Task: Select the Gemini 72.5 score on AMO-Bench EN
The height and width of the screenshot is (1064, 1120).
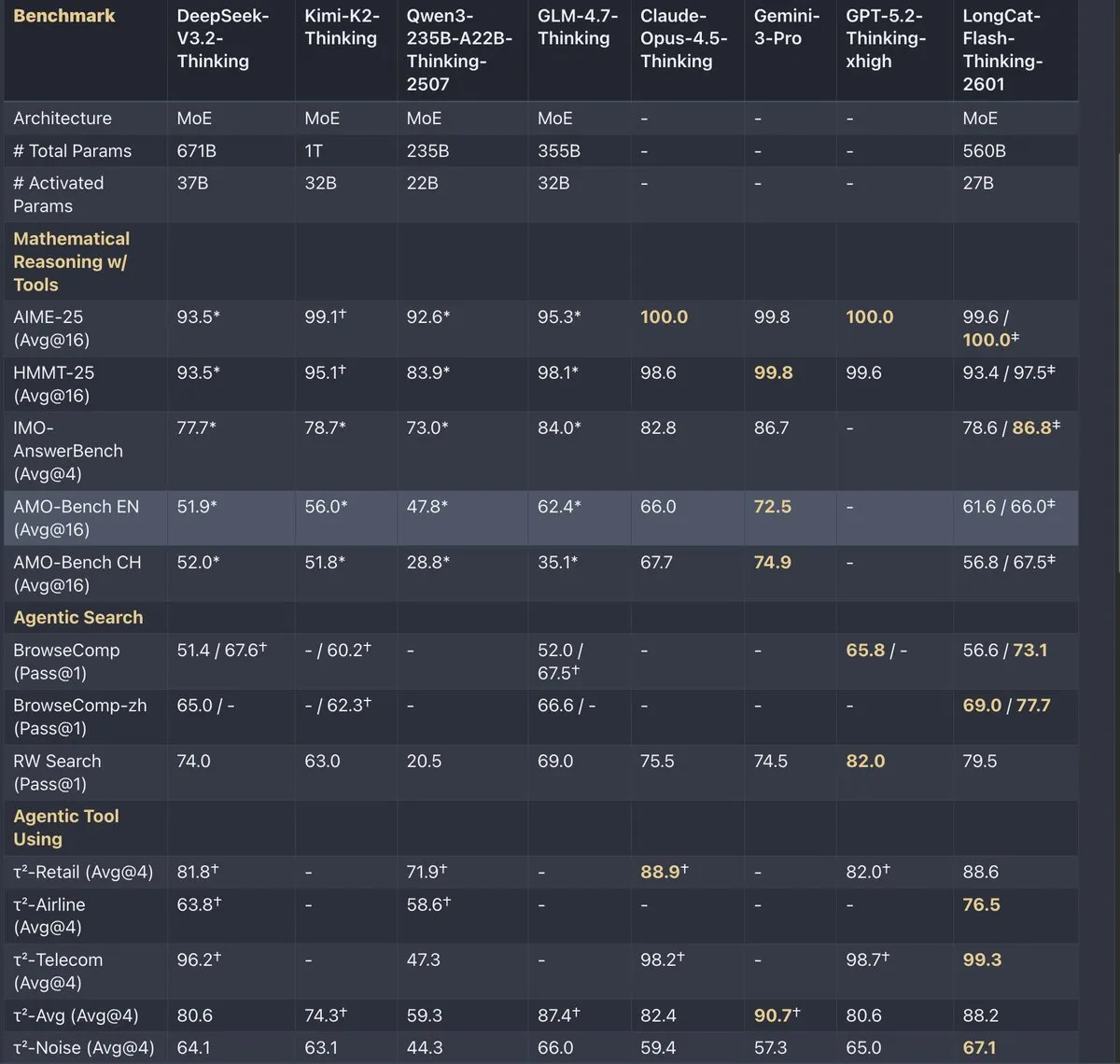Action: (773, 507)
